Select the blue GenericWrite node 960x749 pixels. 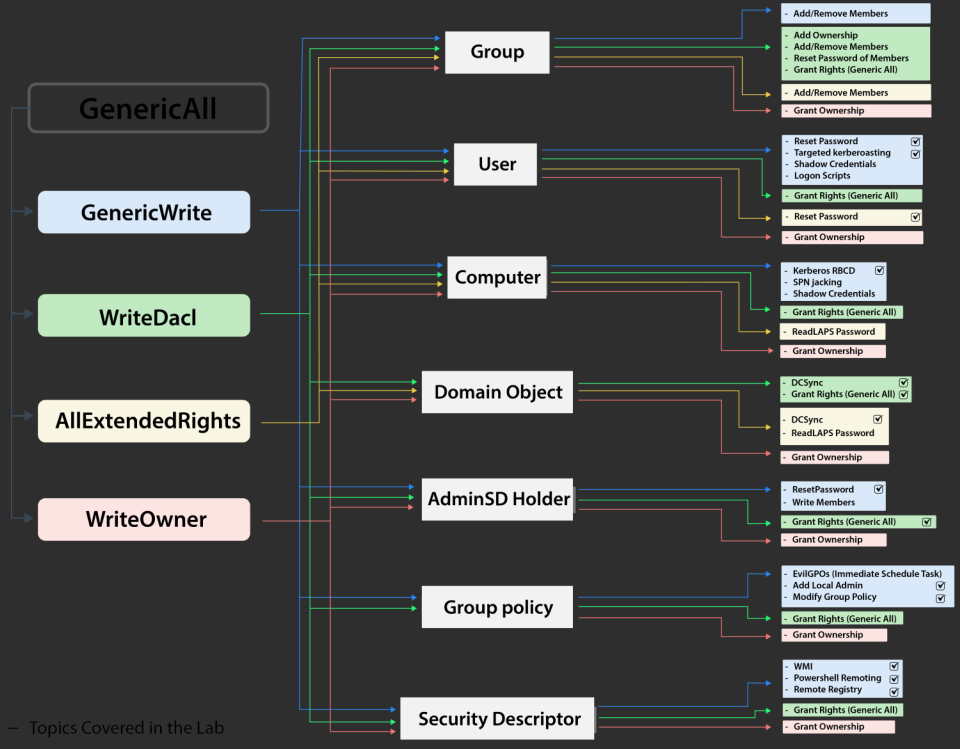point(144,212)
